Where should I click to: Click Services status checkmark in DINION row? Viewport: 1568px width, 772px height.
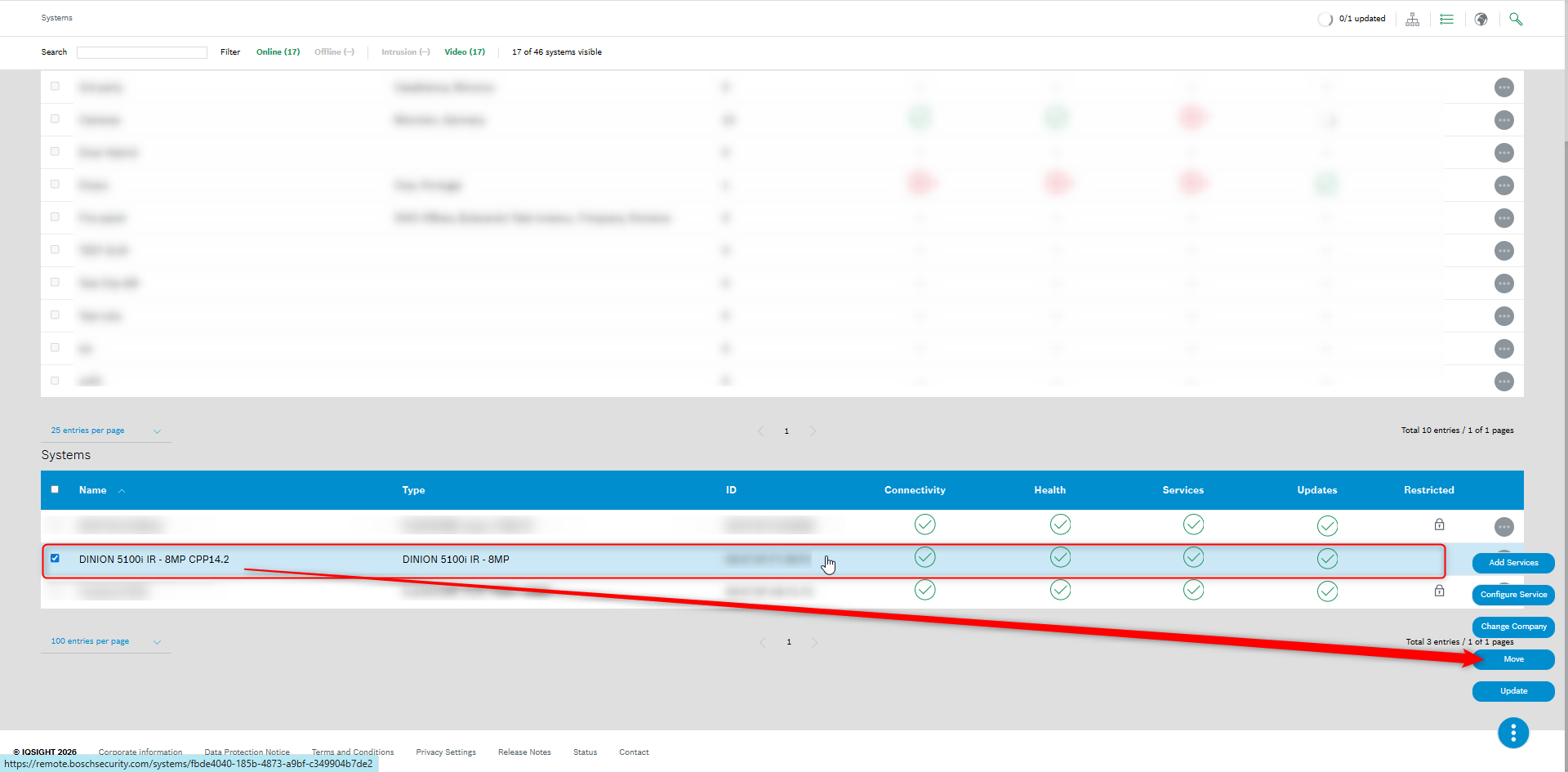(1193, 557)
